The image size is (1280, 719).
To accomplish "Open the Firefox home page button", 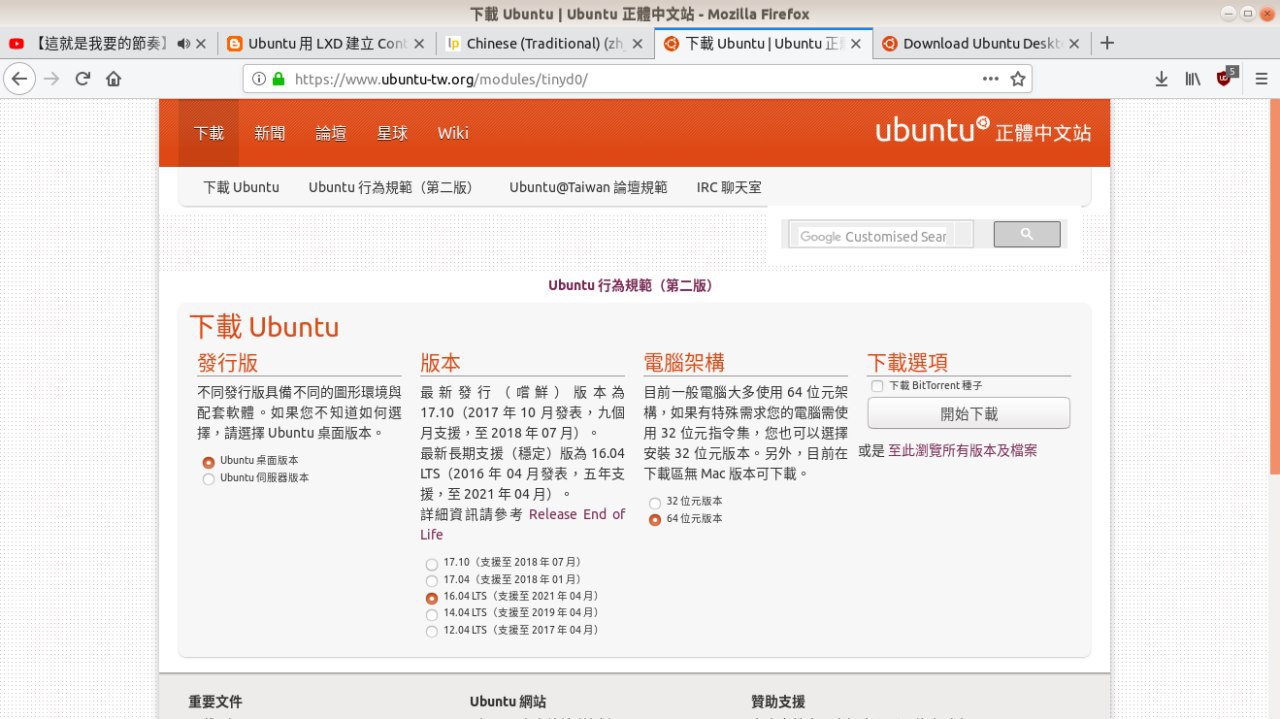I will coord(113,79).
